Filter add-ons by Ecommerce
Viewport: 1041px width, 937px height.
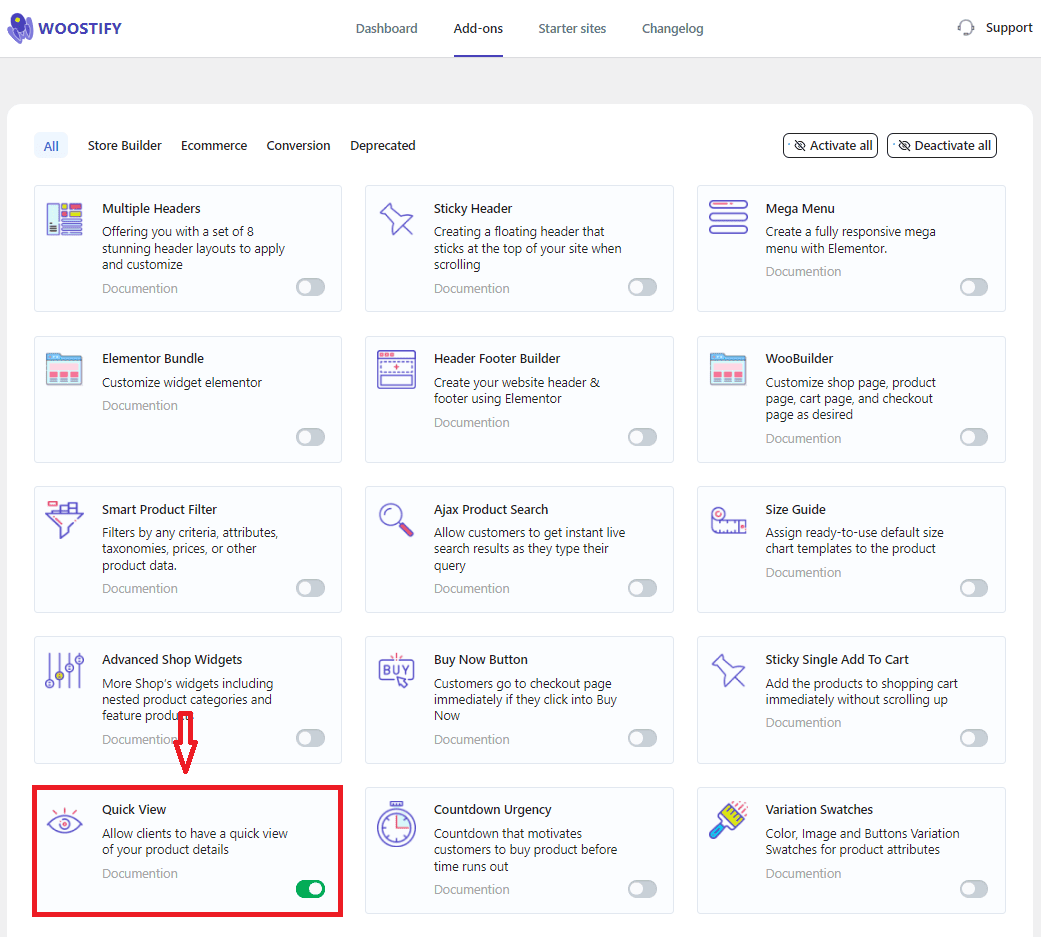pos(214,145)
